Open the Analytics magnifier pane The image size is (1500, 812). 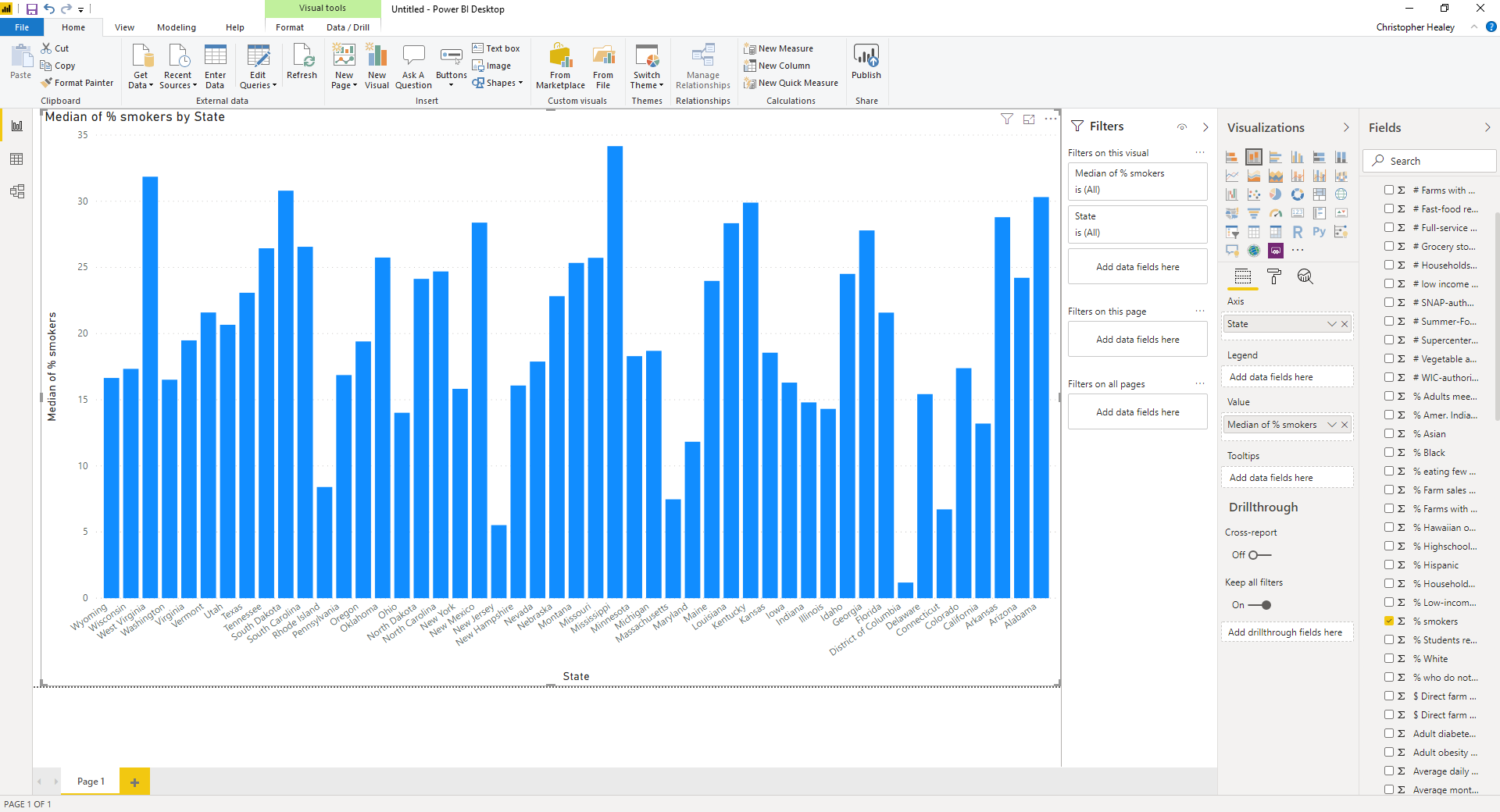[x=1305, y=276]
